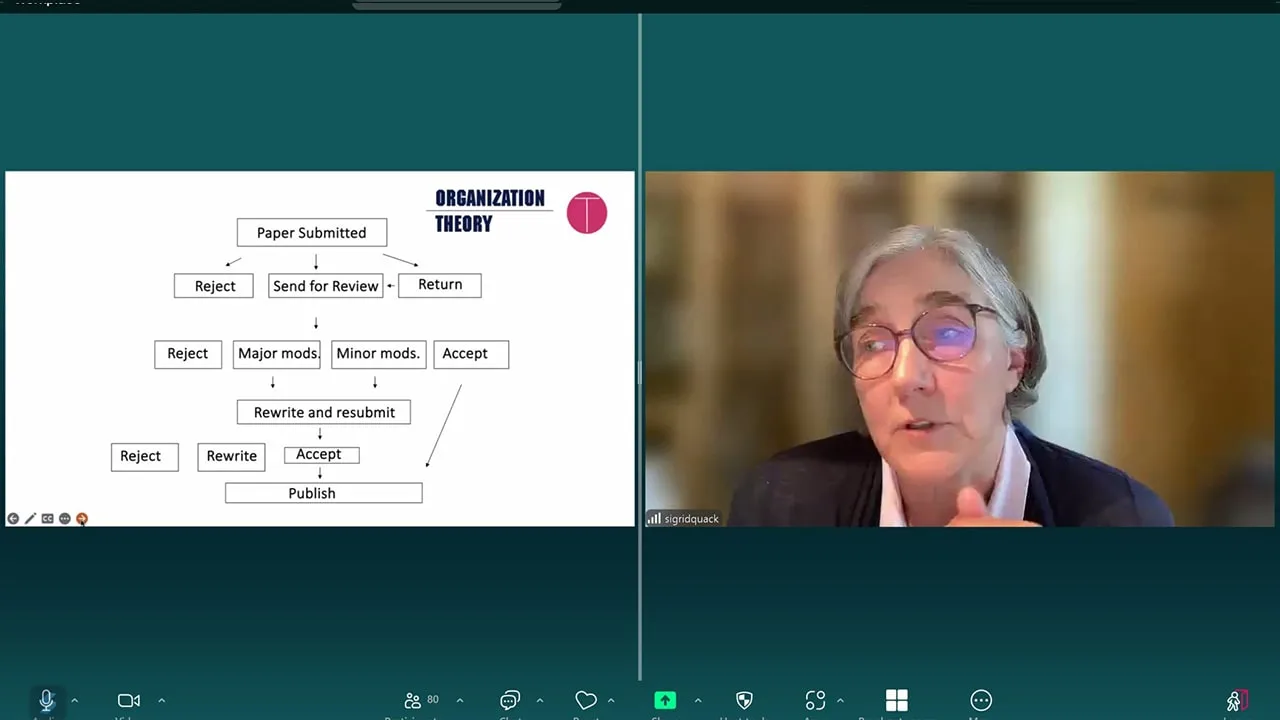Screen dimensions: 1280x720
Task: Open Host tools shield icon
Action: click(x=743, y=701)
